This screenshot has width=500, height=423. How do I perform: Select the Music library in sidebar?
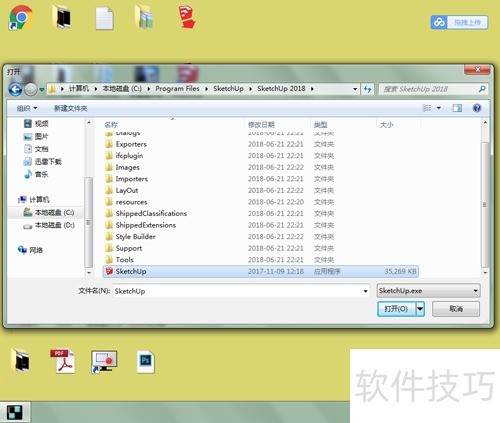click(x=37, y=174)
